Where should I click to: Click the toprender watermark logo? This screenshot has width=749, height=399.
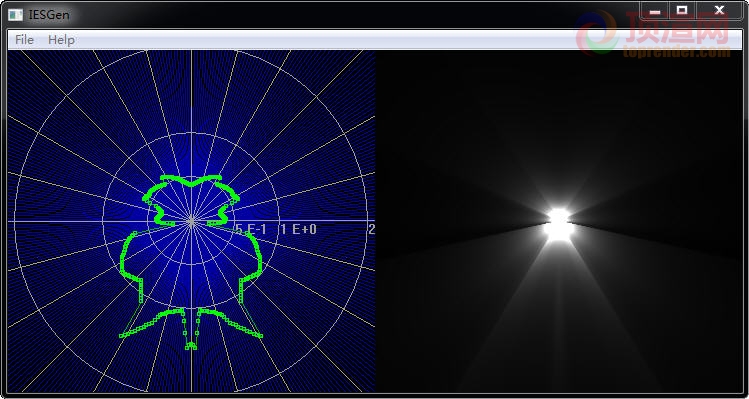[653, 33]
